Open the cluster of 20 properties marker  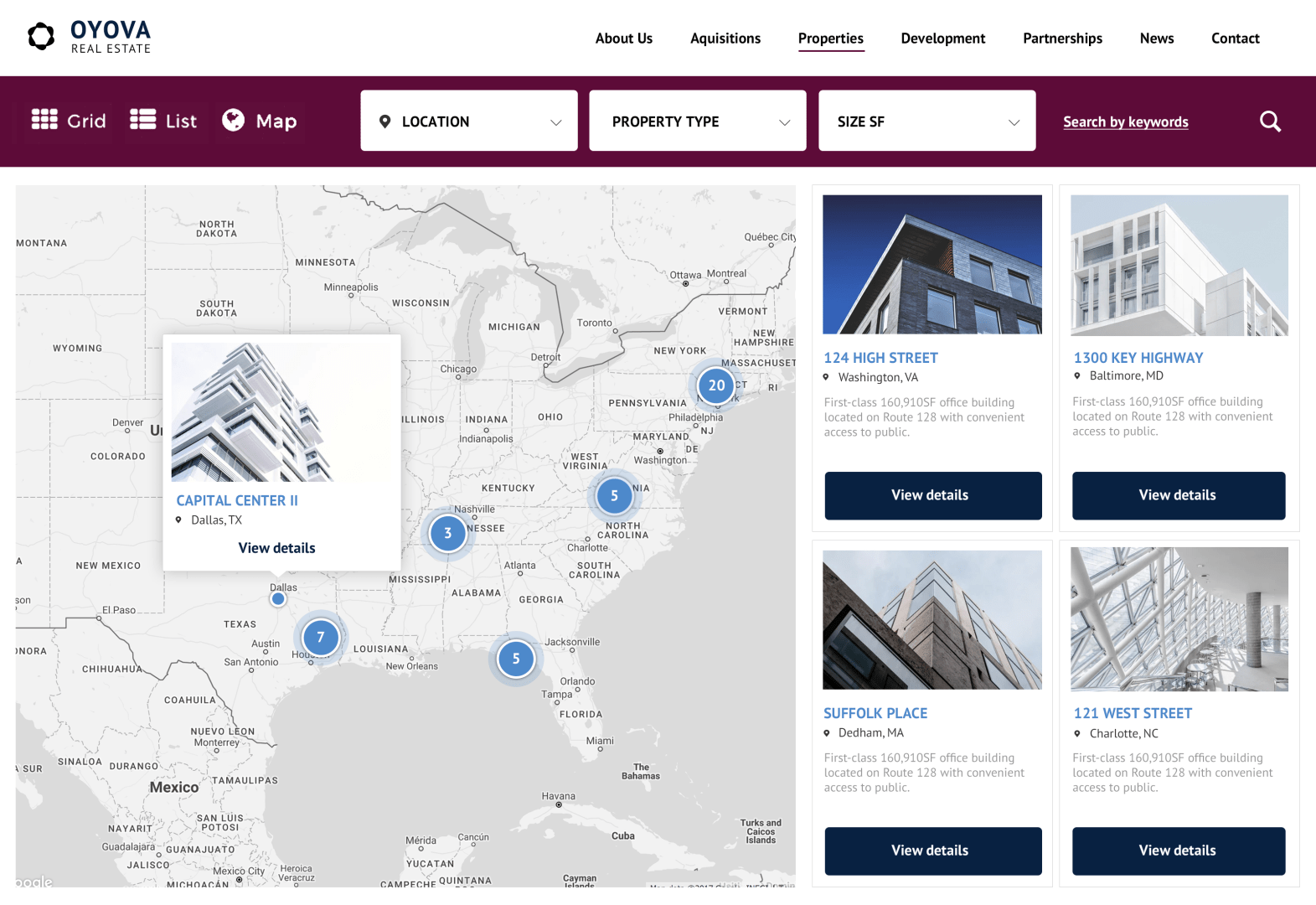[x=716, y=385]
